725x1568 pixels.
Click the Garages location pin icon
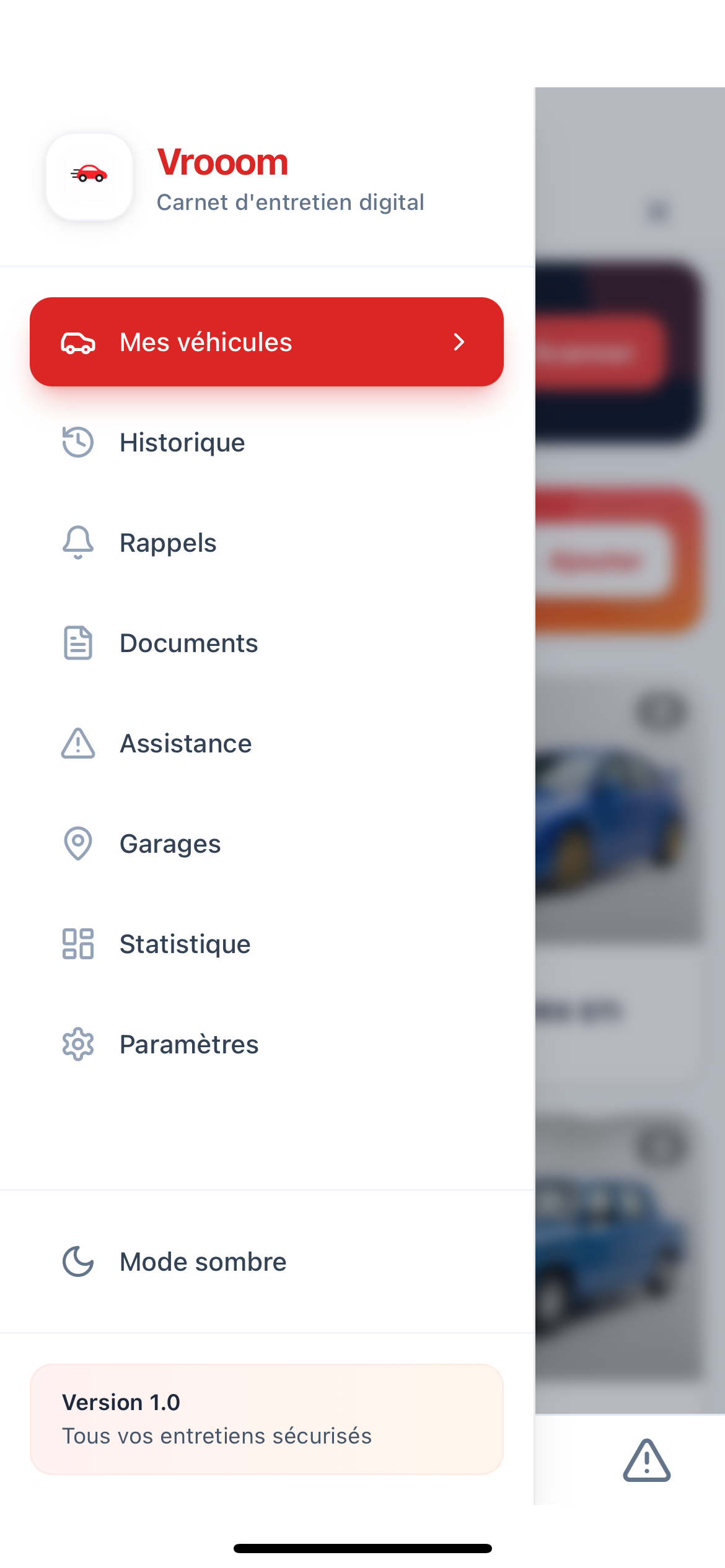click(78, 843)
